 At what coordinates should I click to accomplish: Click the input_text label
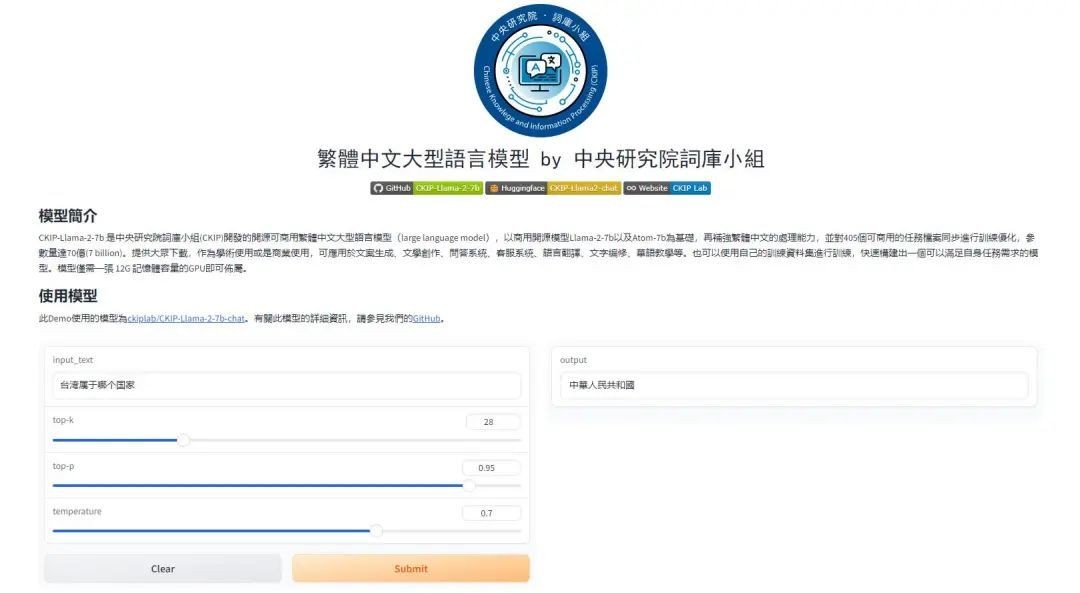click(x=72, y=360)
